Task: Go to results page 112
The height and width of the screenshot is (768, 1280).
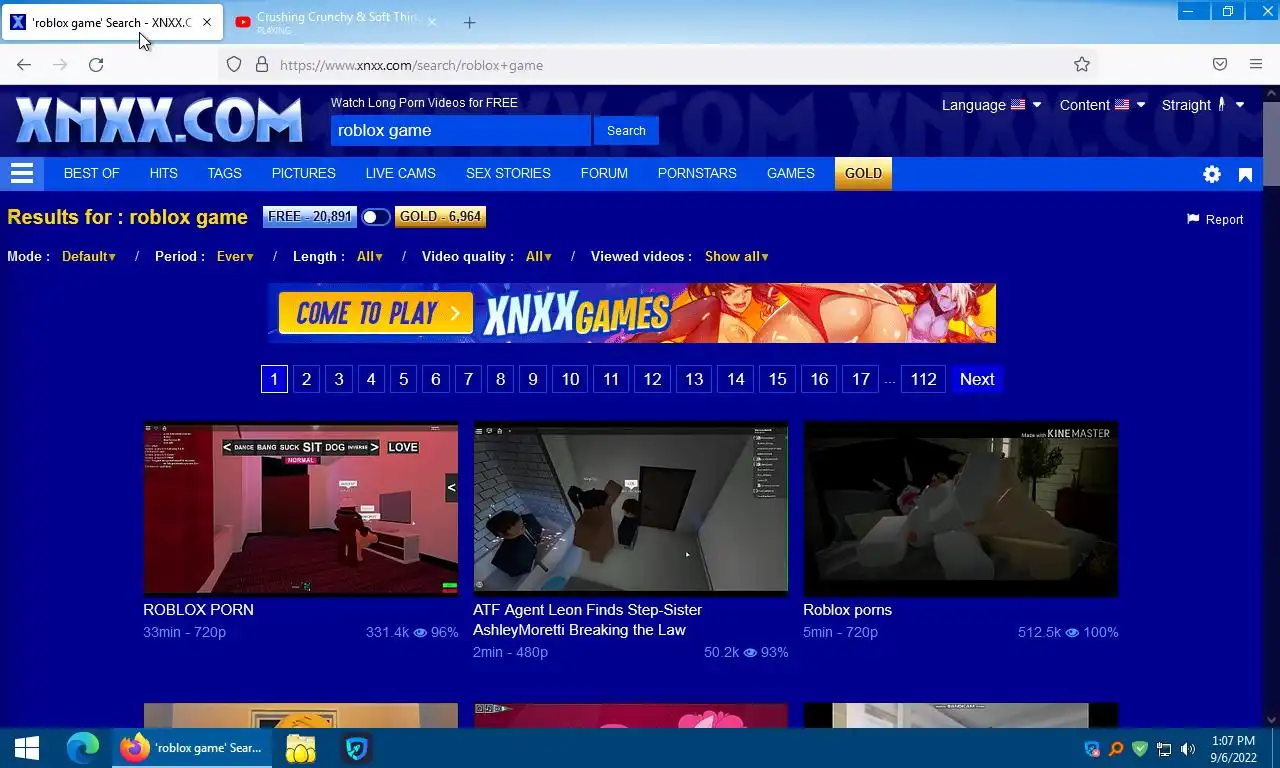Action: (x=923, y=379)
